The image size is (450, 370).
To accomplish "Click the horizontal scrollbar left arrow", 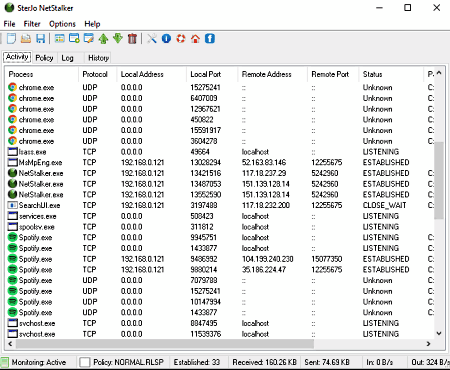I will 10,344.
